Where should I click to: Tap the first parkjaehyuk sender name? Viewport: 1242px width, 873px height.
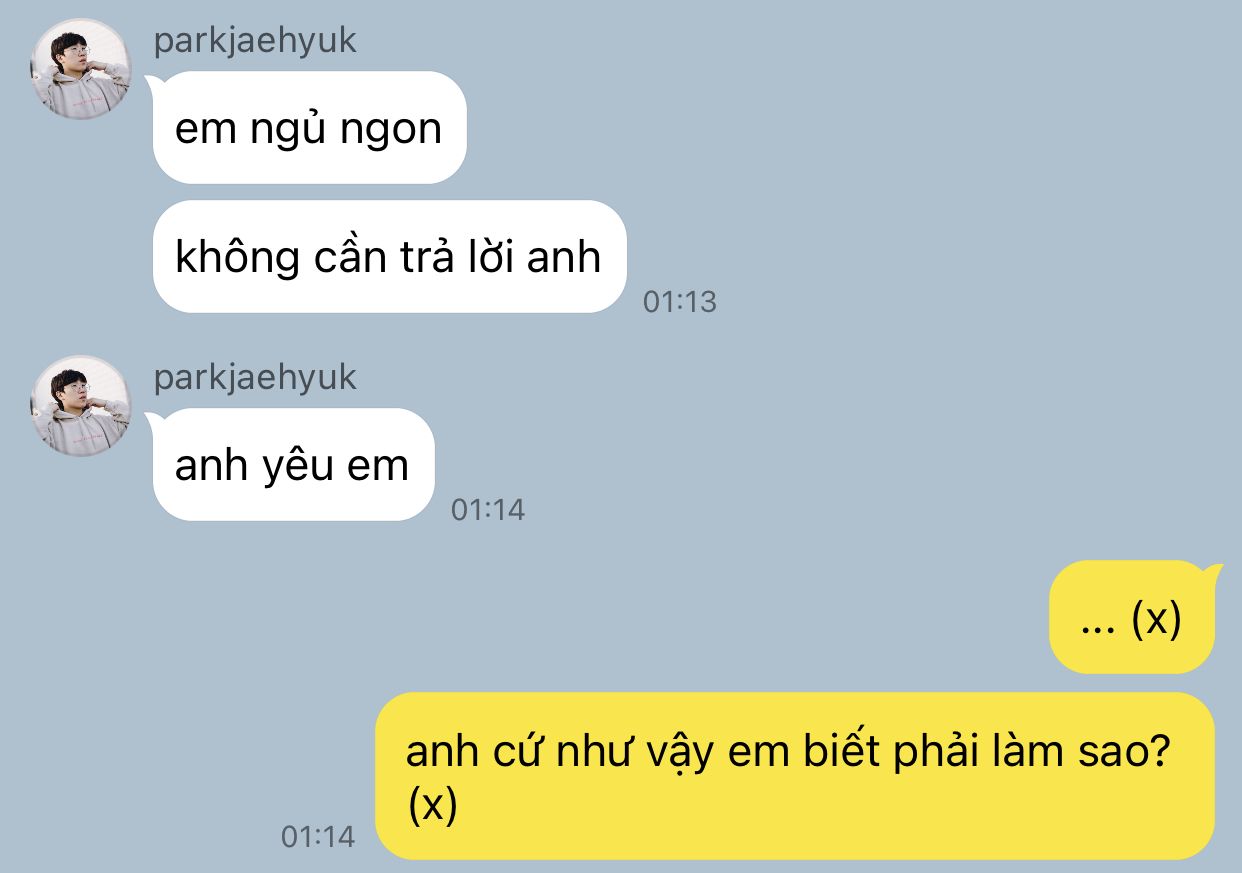[x=255, y=41]
